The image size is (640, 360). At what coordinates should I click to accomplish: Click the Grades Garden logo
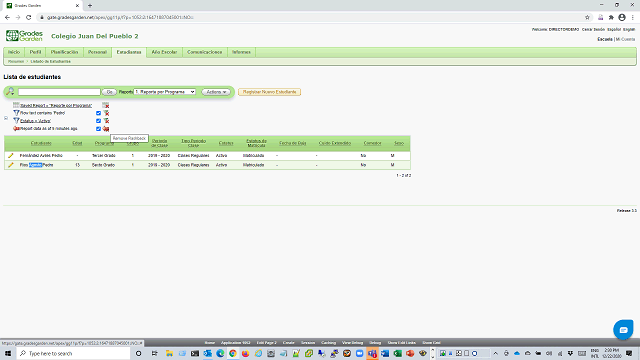point(24,36)
